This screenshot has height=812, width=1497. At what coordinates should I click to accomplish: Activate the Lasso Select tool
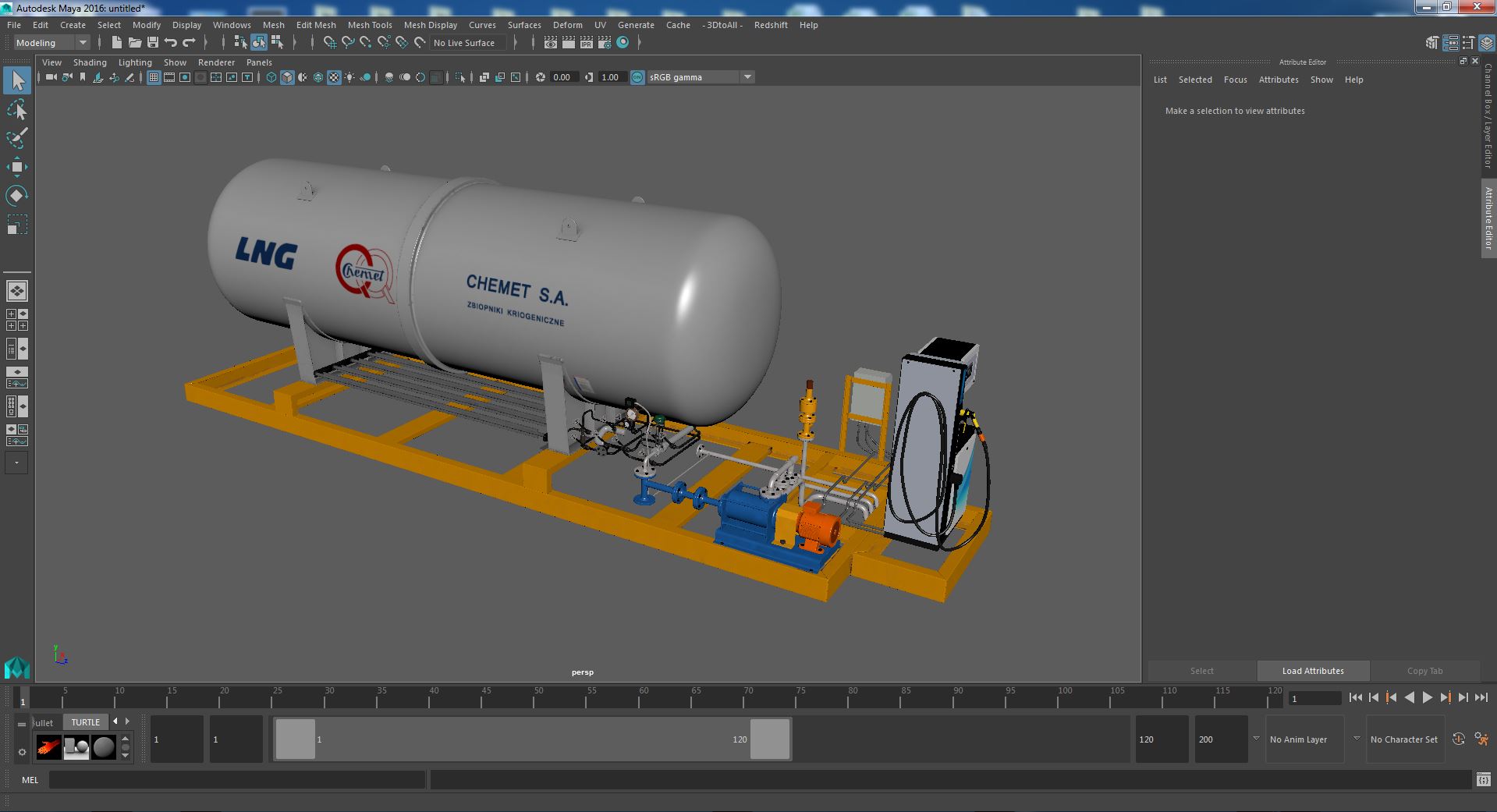[17, 111]
